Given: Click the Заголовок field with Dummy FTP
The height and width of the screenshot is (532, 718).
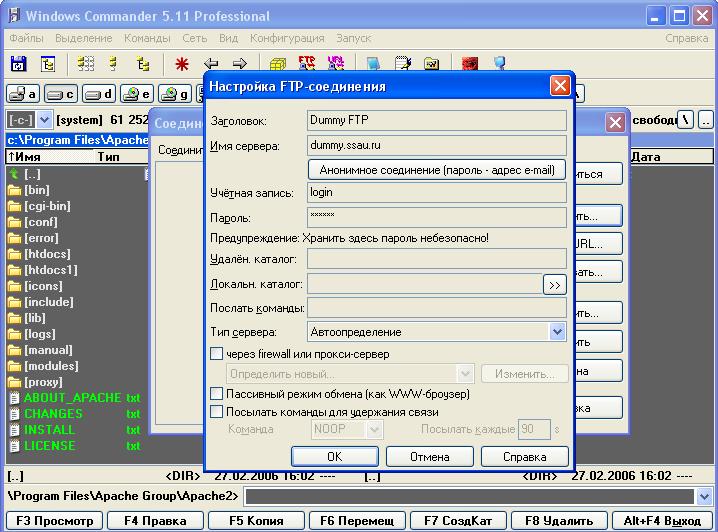Looking at the screenshot, I should (x=437, y=120).
